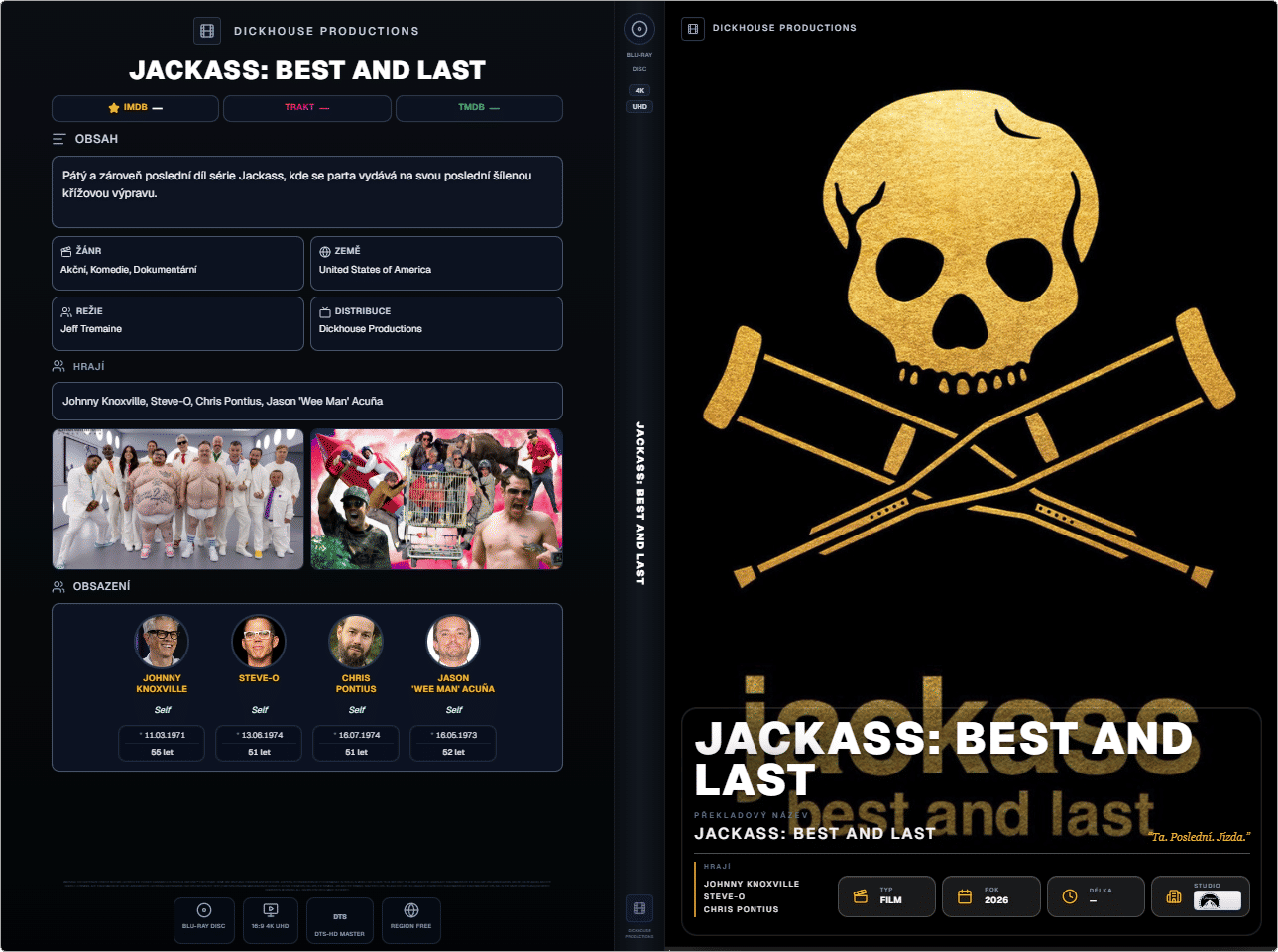1278x952 pixels.
Task: Click 'United States of America' text
Action: coord(375,270)
